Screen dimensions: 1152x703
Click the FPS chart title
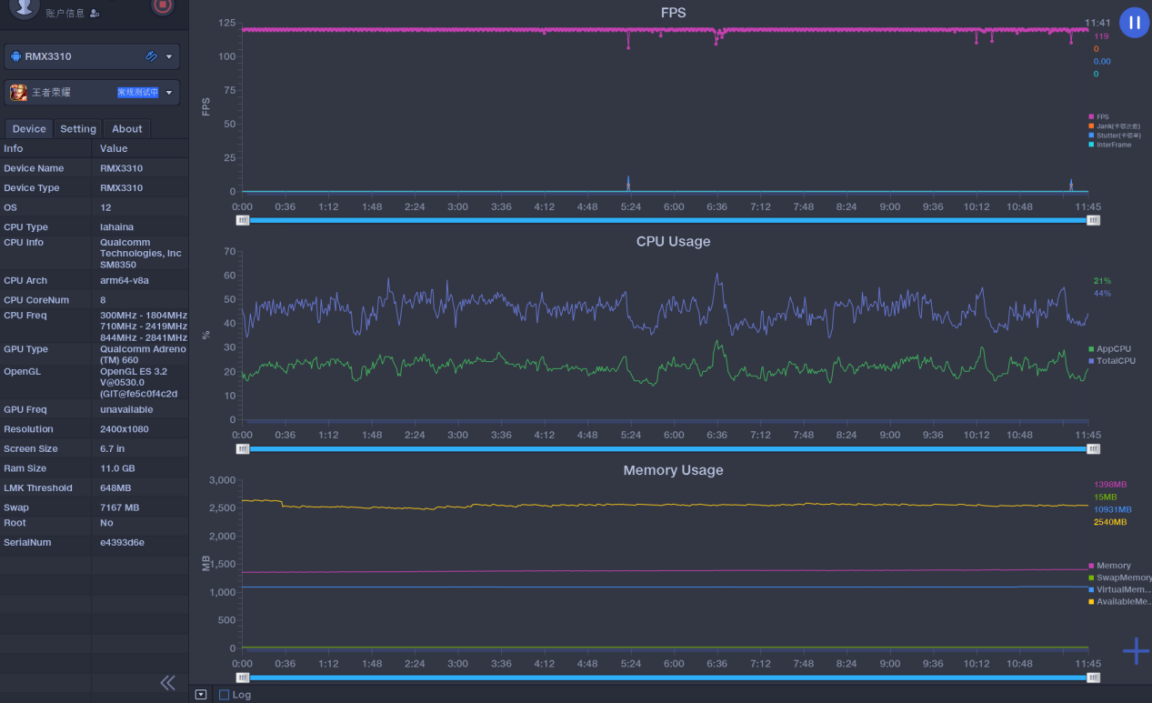point(673,12)
